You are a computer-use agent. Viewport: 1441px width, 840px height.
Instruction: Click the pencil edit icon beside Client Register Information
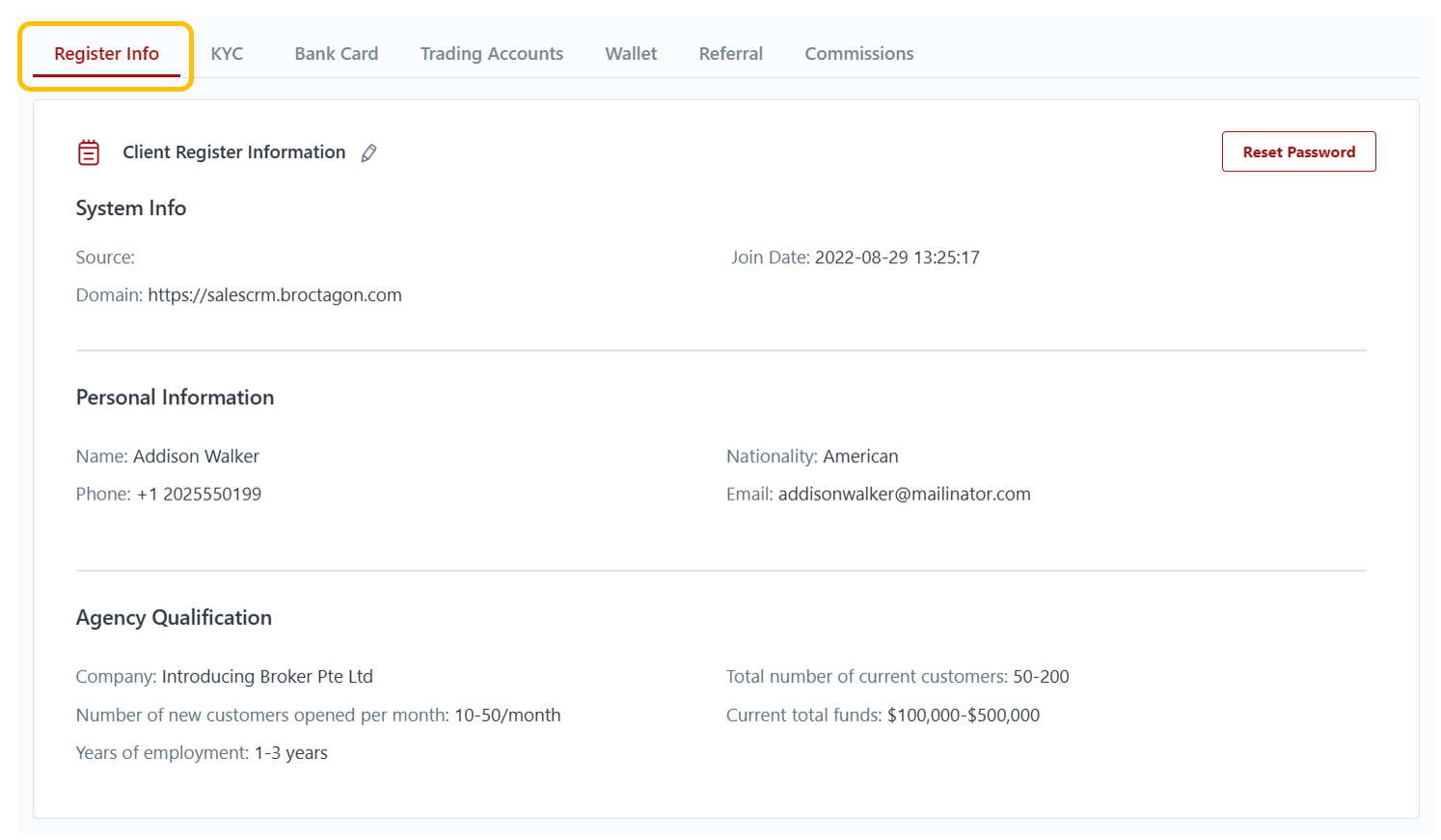(368, 153)
